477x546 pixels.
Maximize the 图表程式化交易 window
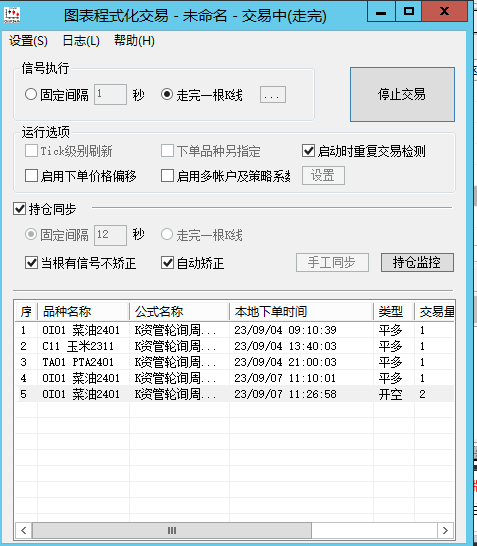(x=408, y=12)
